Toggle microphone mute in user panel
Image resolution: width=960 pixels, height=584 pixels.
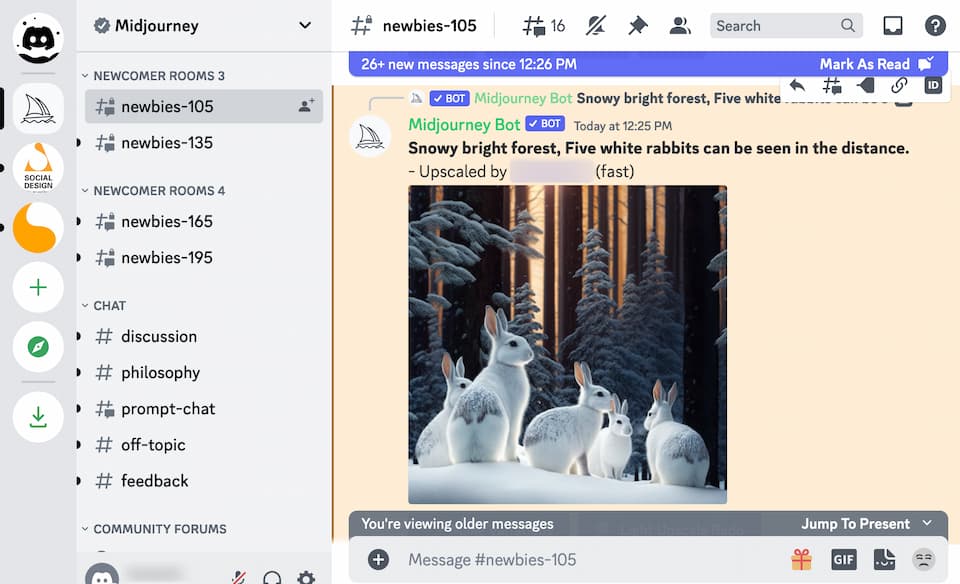click(x=239, y=577)
